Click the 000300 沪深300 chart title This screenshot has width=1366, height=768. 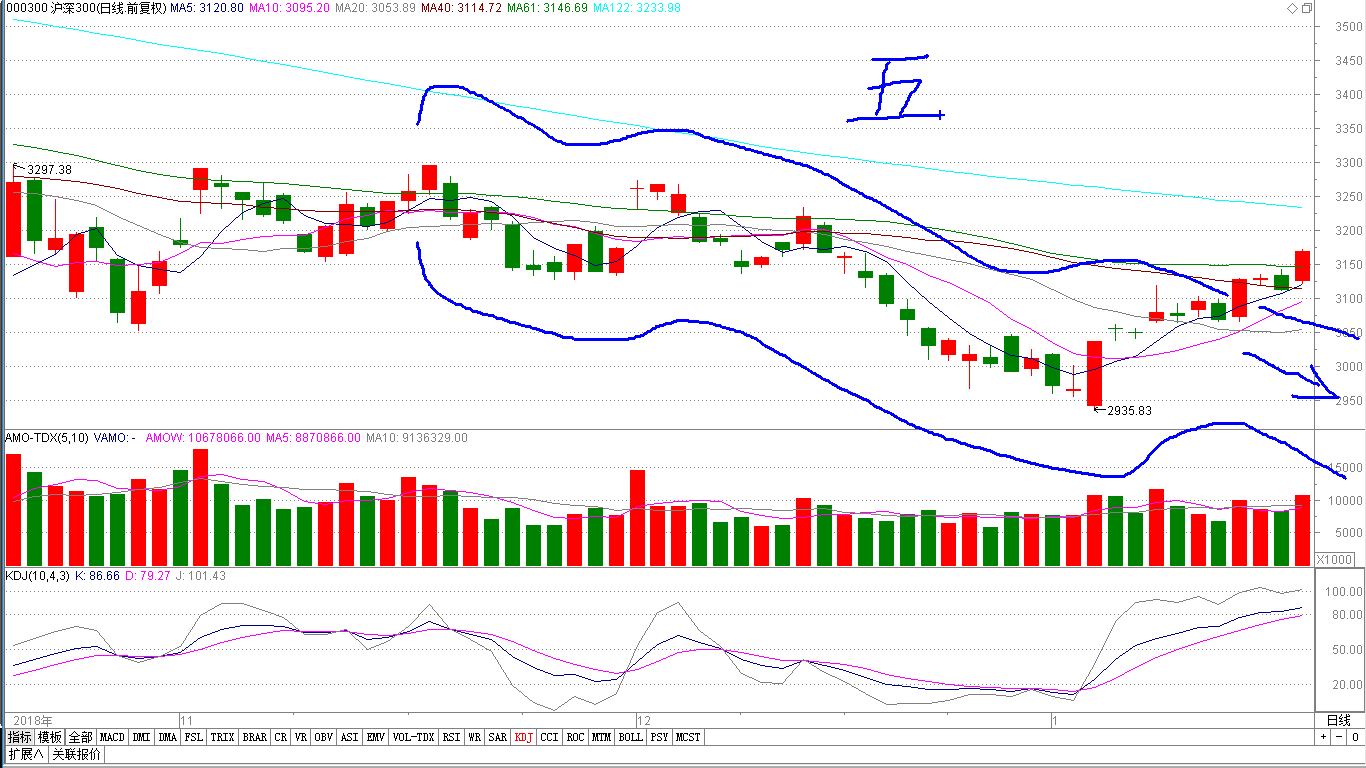[x=84, y=8]
